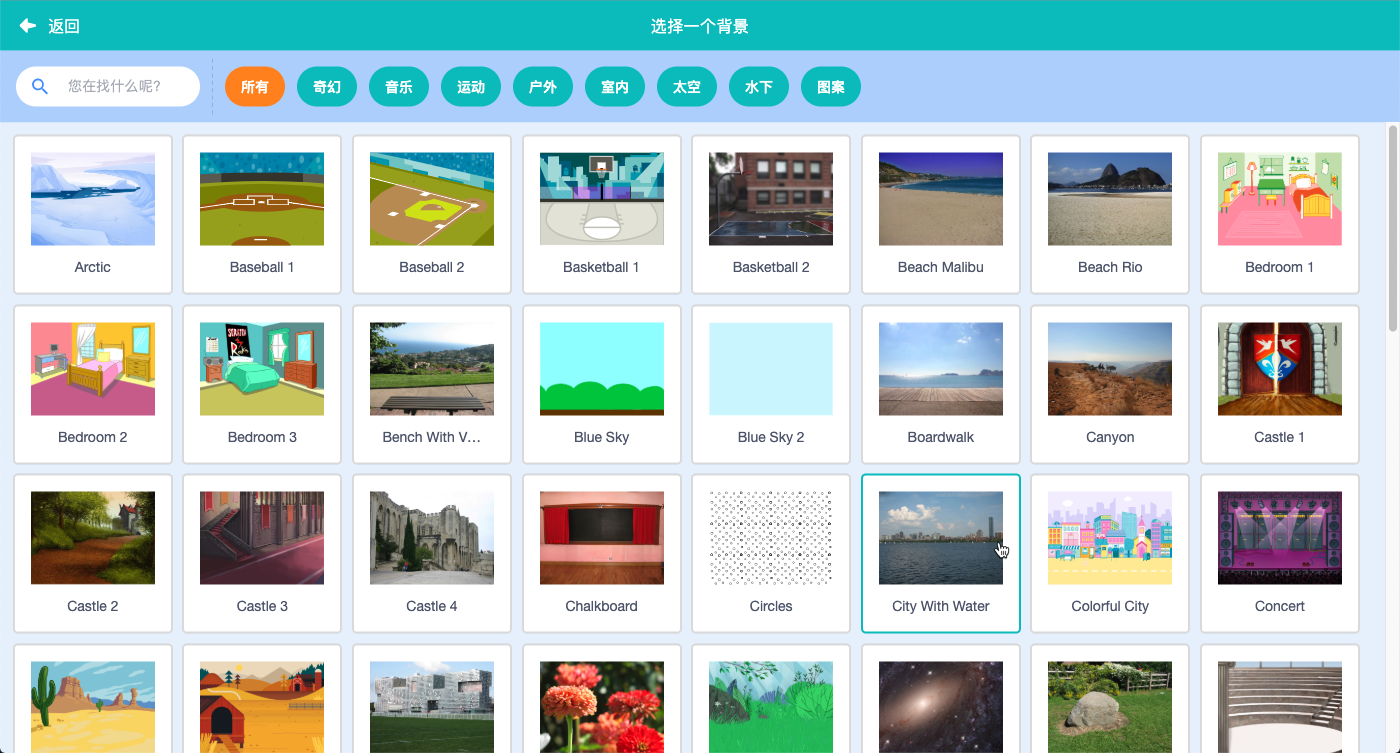The height and width of the screenshot is (753, 1400).
Task: Pick the Baseball 1 backdrop
Action: (262, 214)
